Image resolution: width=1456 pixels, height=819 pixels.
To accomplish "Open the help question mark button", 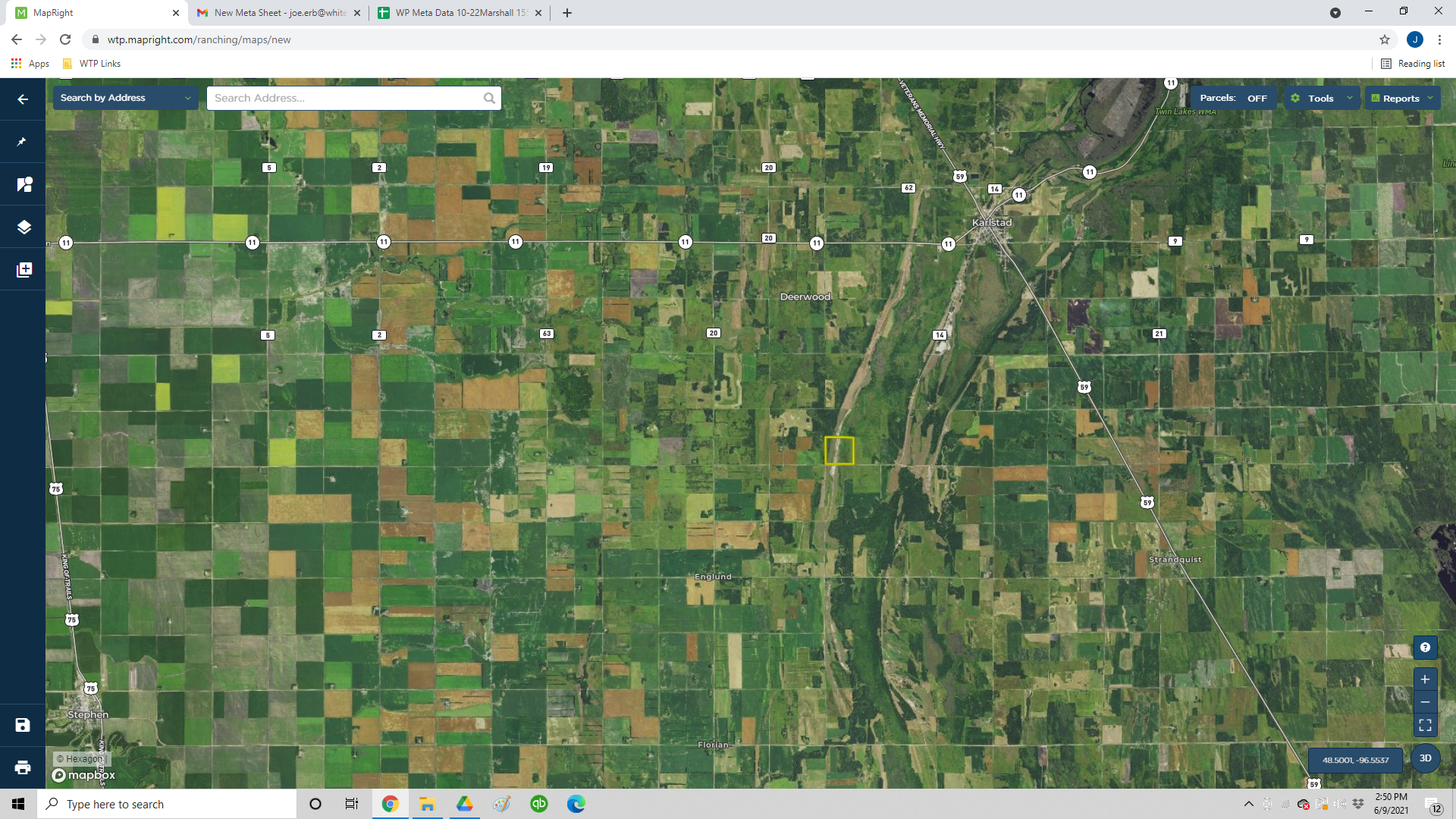I will 1425,648.
